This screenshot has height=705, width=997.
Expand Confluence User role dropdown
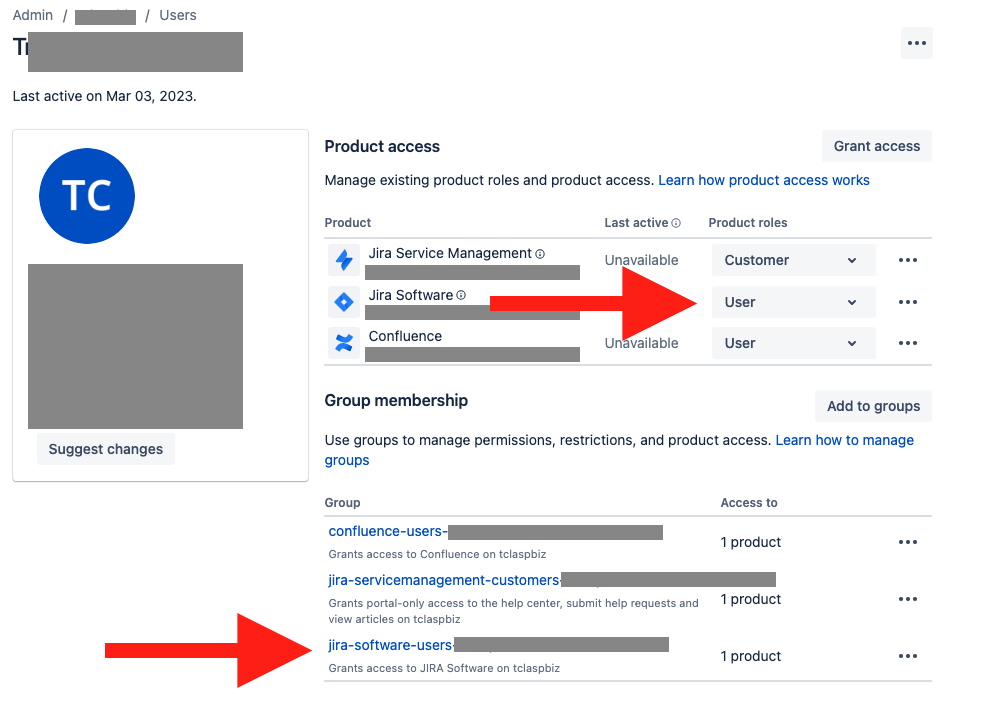pos(794,343)
